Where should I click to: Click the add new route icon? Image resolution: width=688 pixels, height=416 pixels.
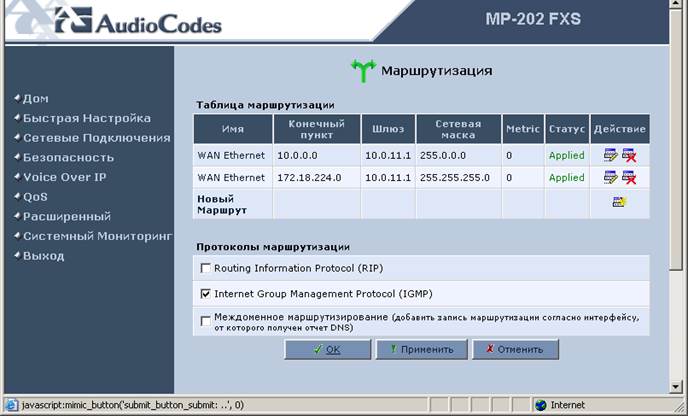[x=620, y=202]
